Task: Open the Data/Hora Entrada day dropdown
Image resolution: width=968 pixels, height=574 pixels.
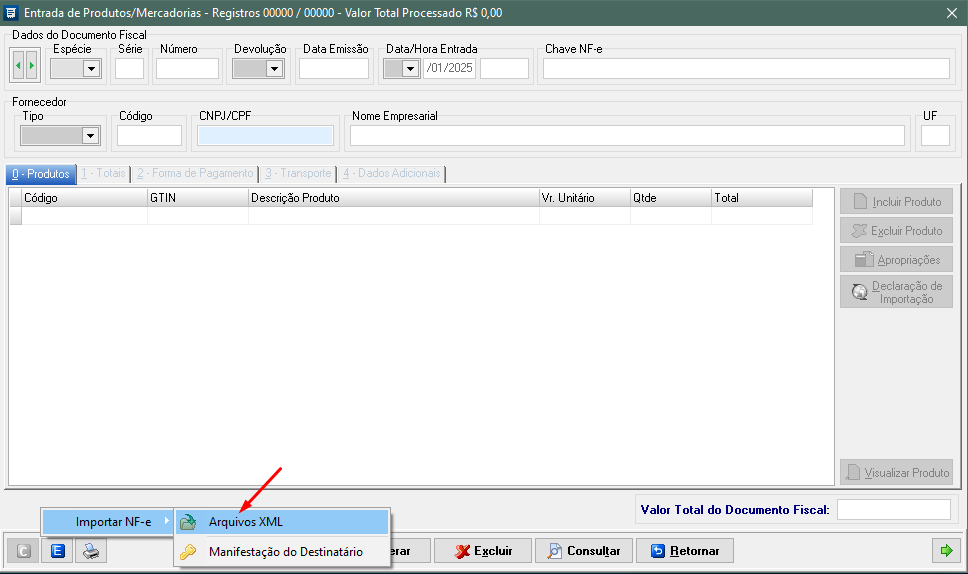Action: pos(410,69)
